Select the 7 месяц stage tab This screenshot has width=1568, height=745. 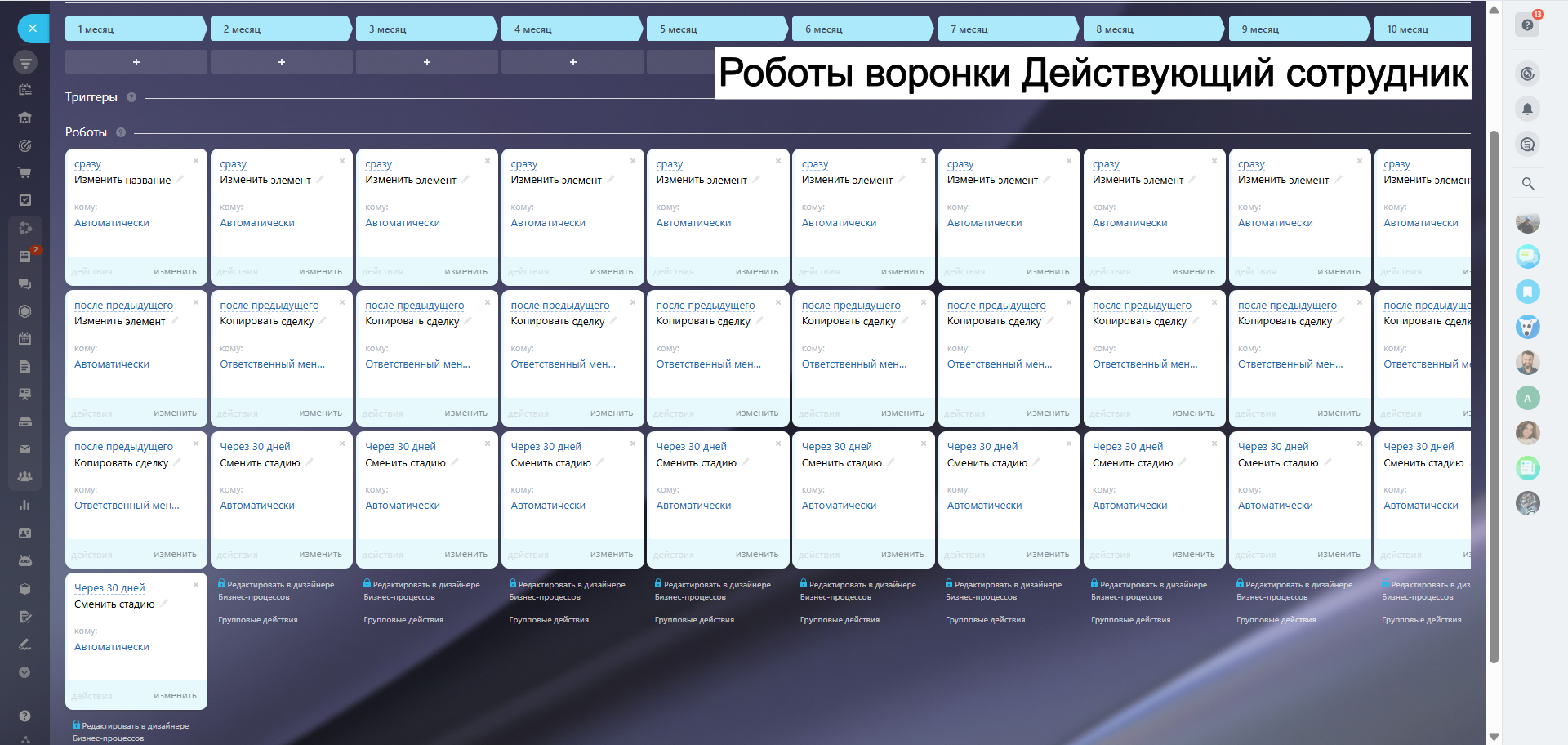[x=1009, y=29]
